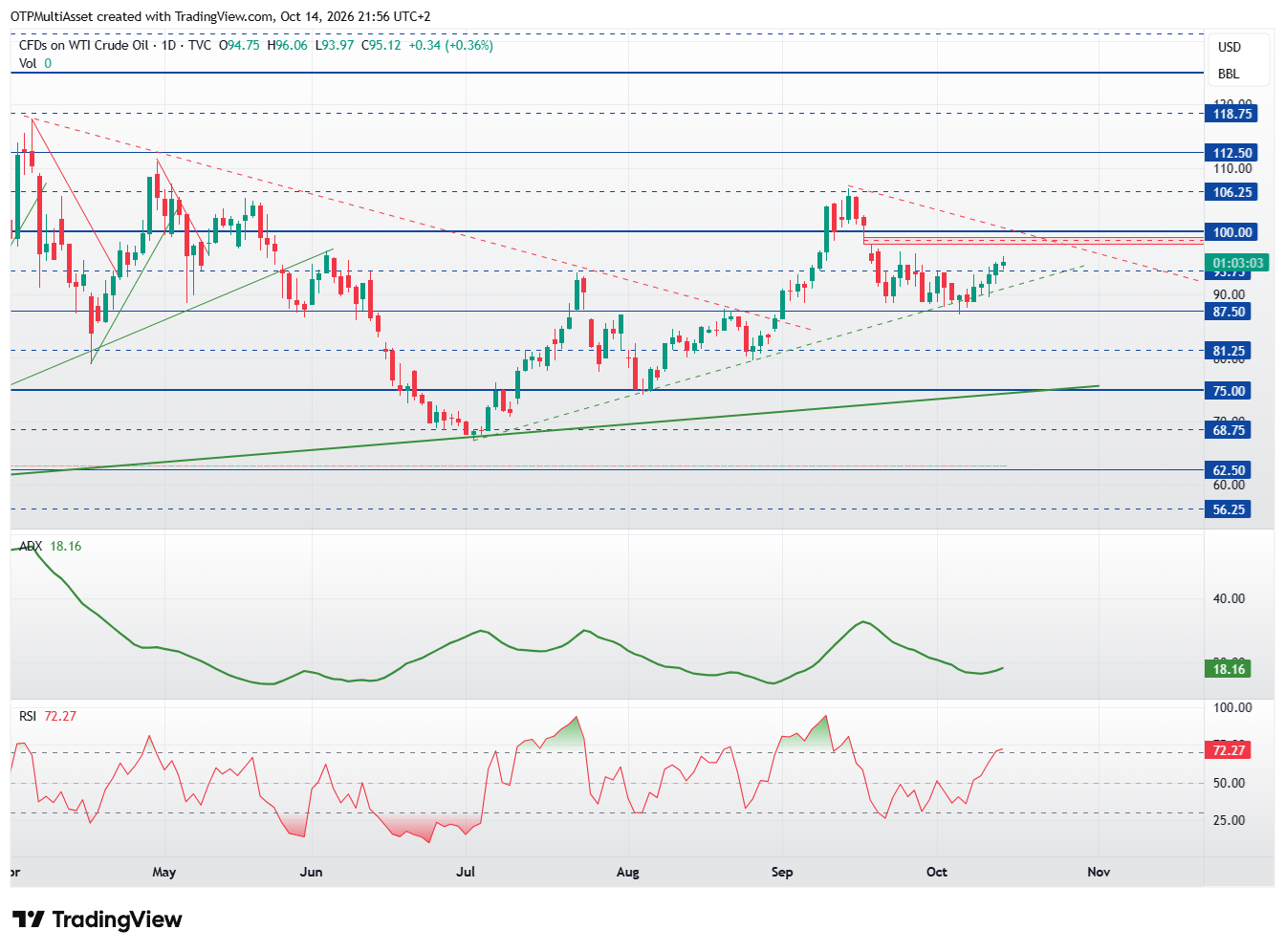
Task: Click the low price L93.97 value
Action: 334,45
